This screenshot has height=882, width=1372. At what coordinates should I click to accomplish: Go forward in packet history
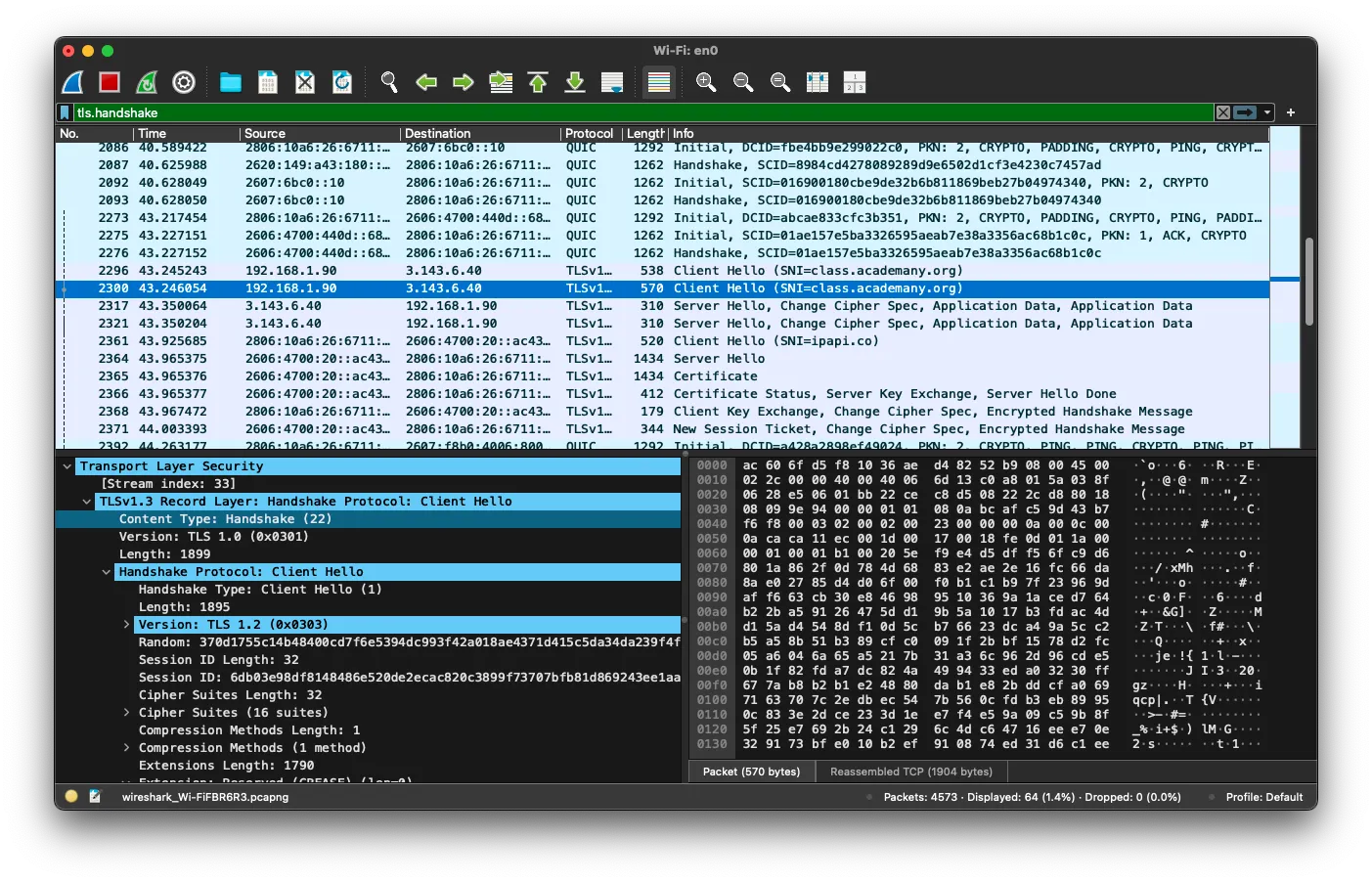(464, 83)
